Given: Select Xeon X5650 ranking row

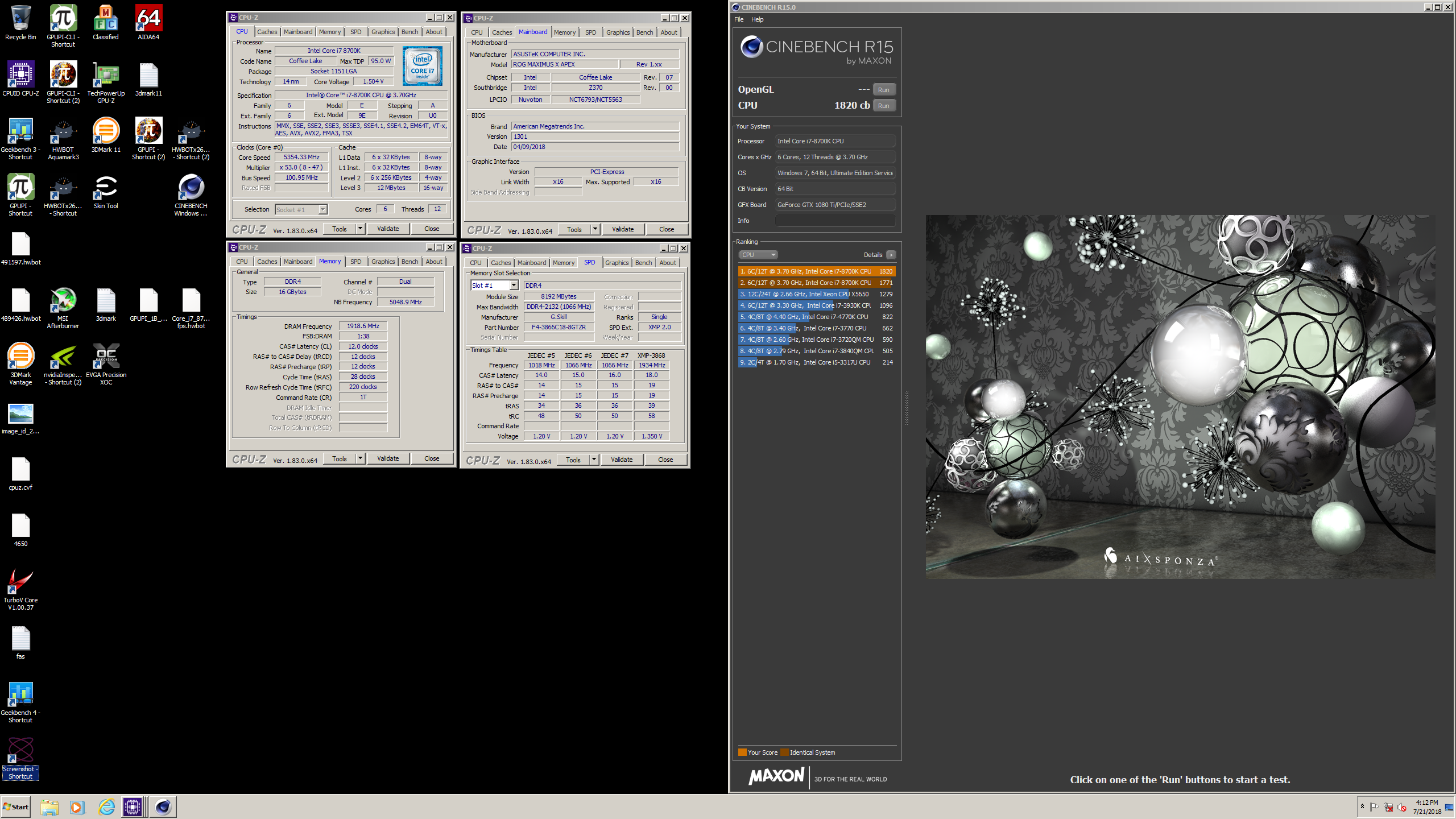Looking at the screenshot, I should [x=817, y=294].
